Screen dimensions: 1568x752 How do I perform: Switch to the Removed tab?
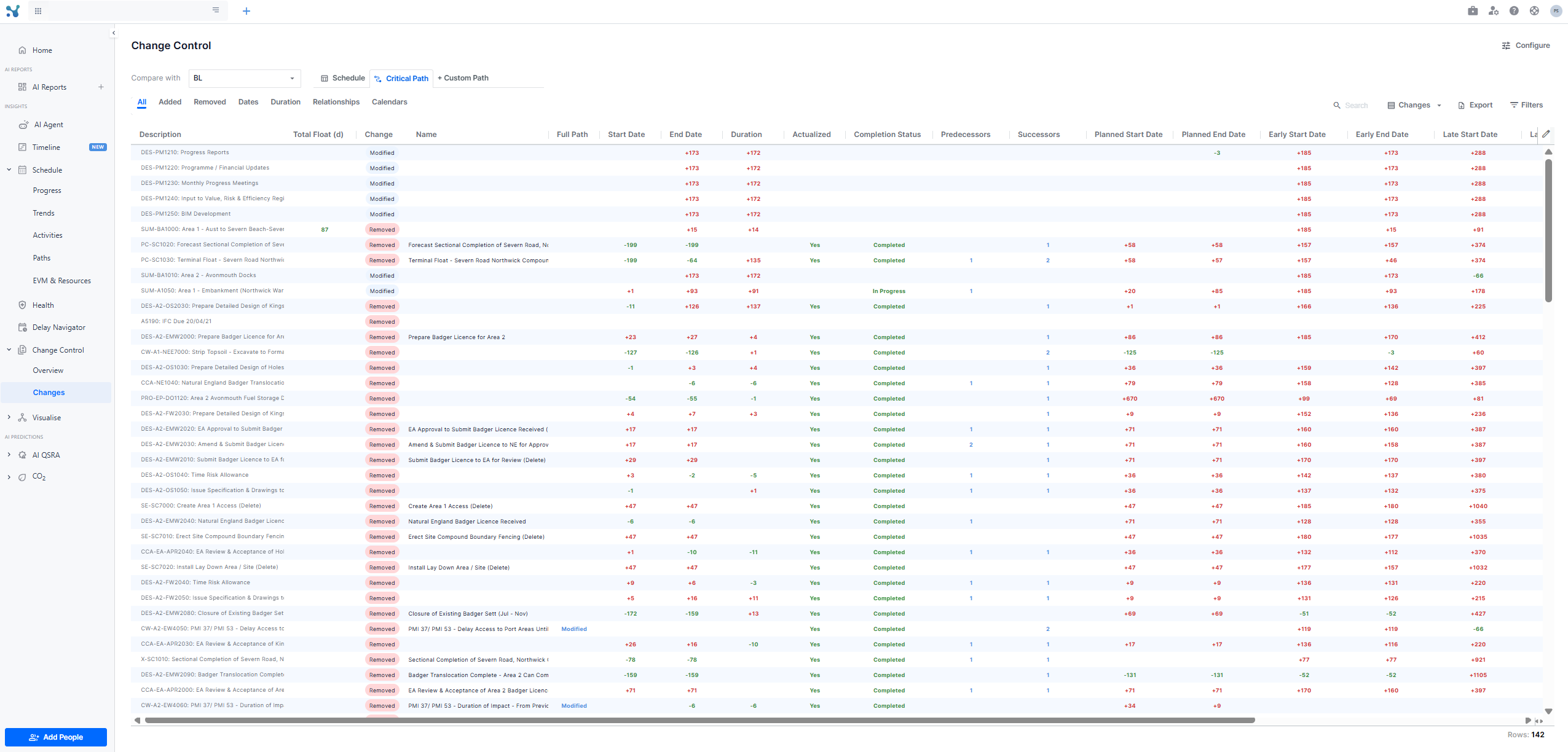[x=210, y=102]
